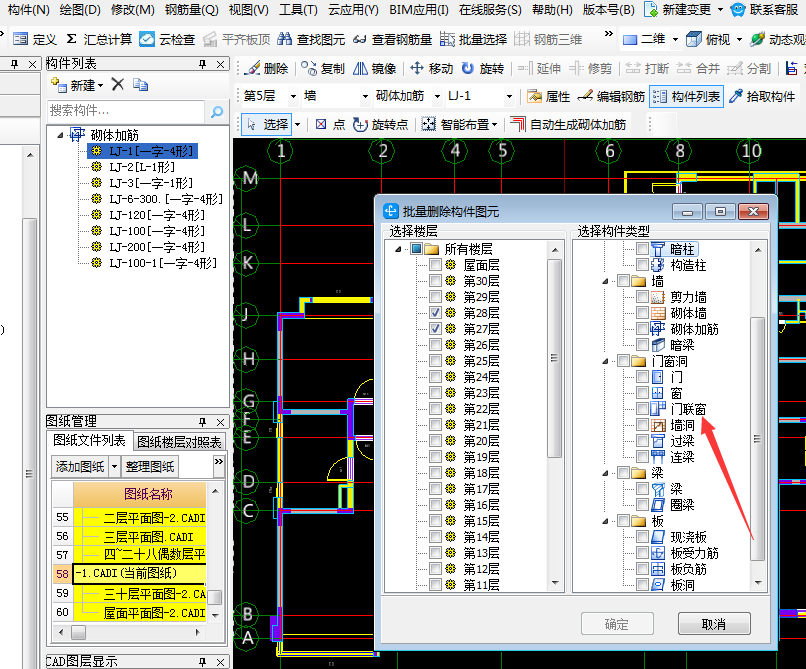Run 自动生成砌体加筋 auto generate
The height and width of the screenshot is (669, 806).
coord(569,124)
